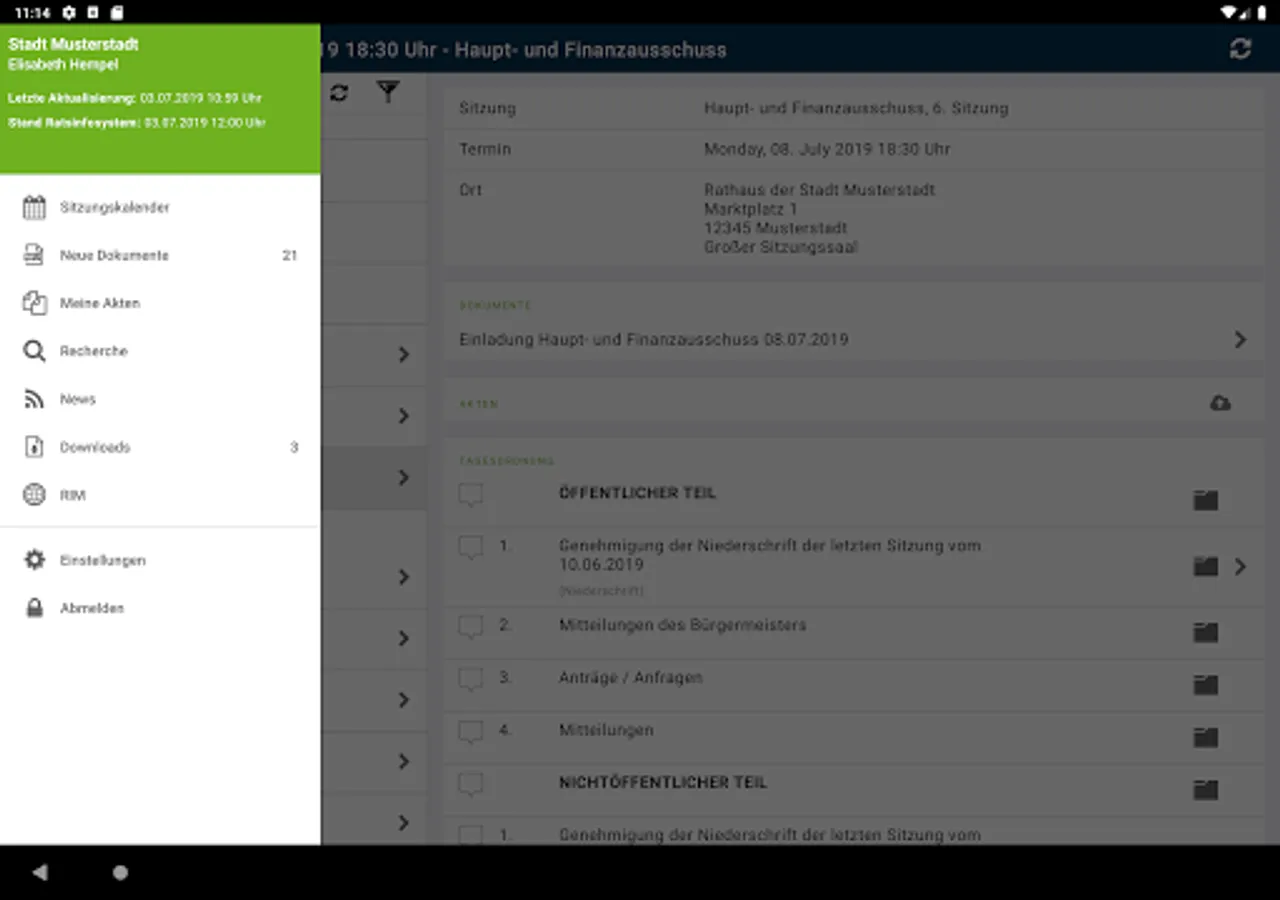The width and height of the screenshot is (1280, 900).
Task: Click the Einstellungen gear icon
Action: (x=34, y=560)
